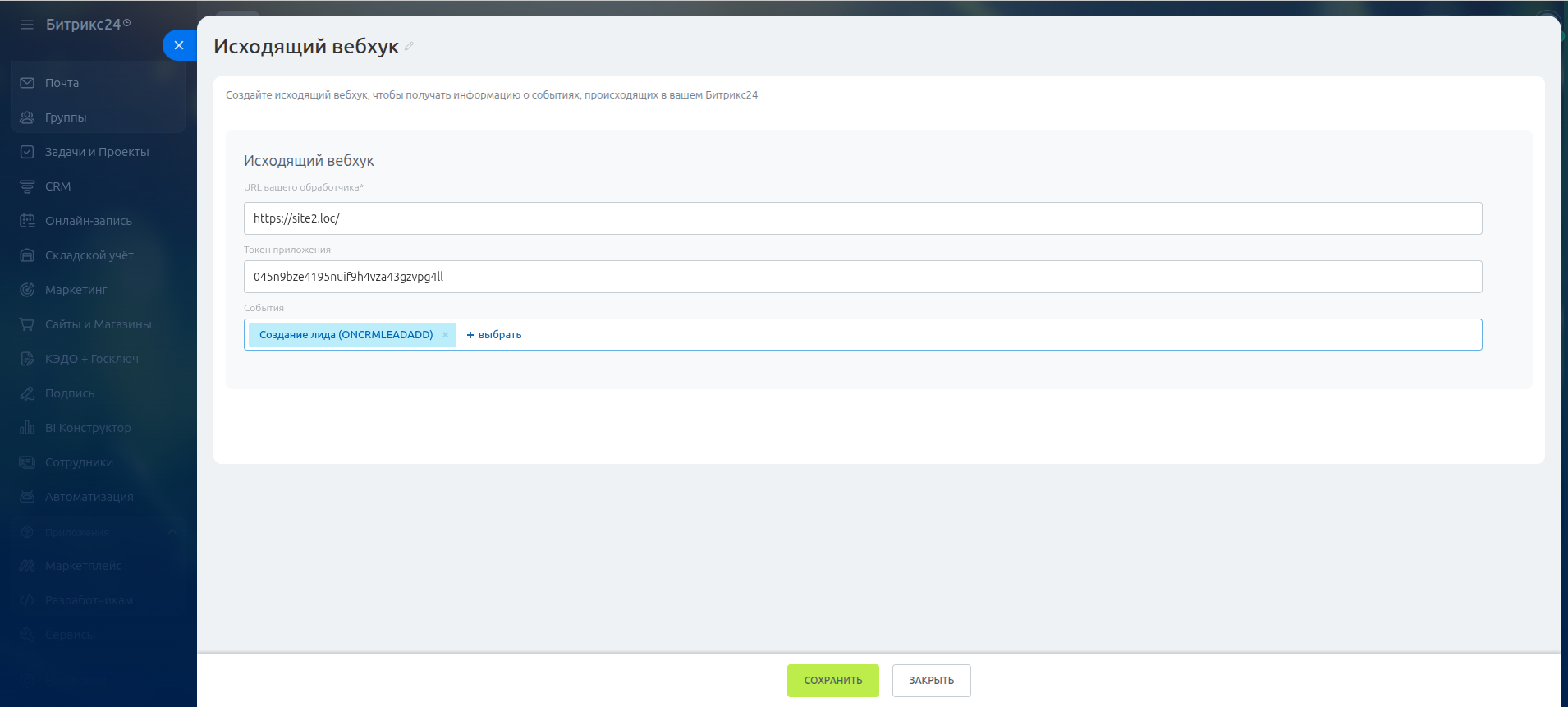Viewport: 1568px width, 707px height.
Task: Edit the title with the pencil icon
Action: pyautogui.click(x=409, y=47)
